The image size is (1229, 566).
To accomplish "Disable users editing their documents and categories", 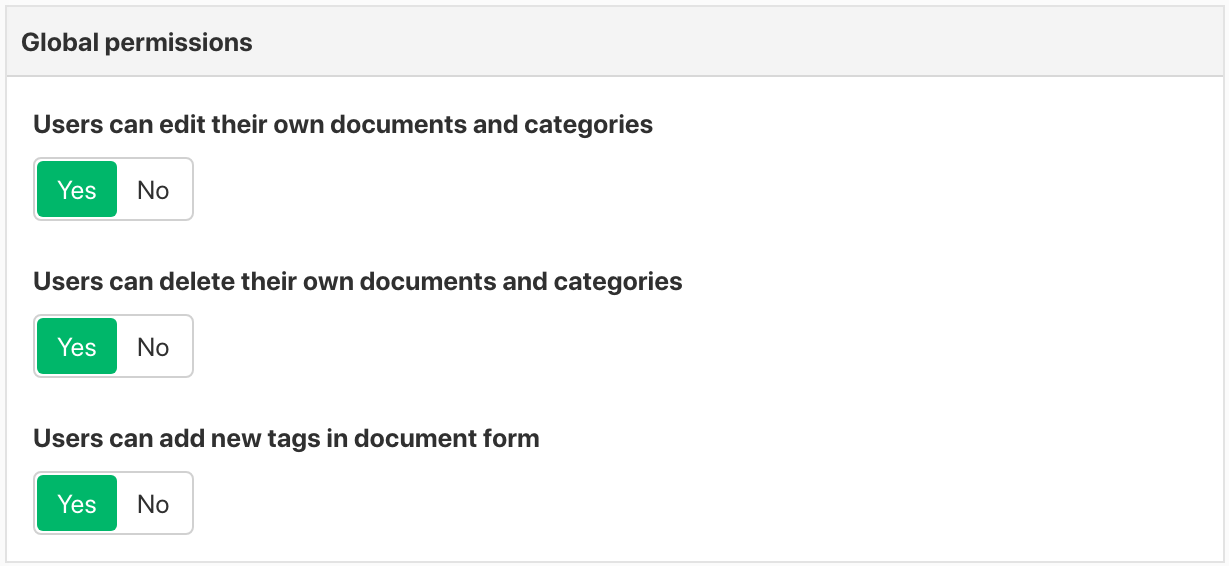I will (x=153, y=190).
